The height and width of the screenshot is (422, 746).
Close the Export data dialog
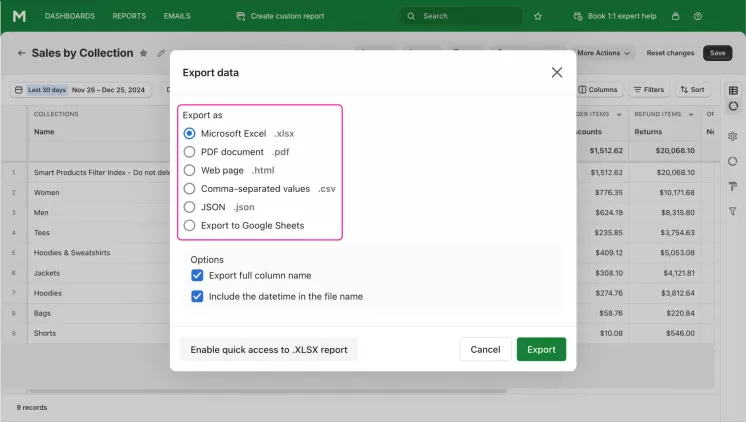pos(557,72)
